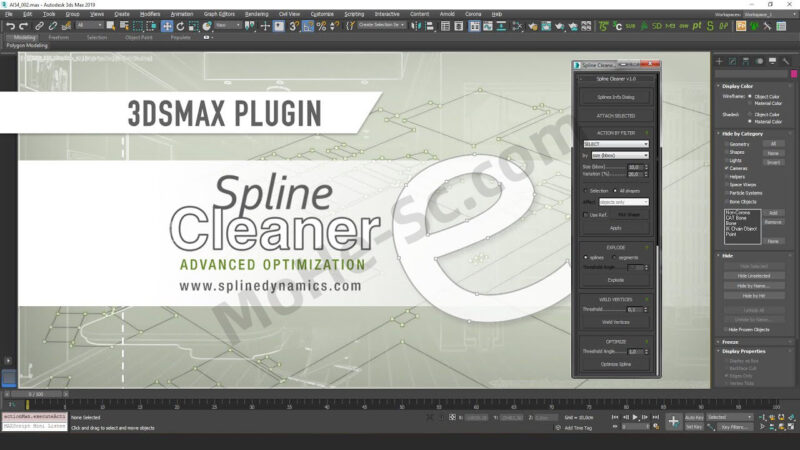
Task: Open the 'size (bbox)' filter dropdown
Action: [x=620, y=155]
